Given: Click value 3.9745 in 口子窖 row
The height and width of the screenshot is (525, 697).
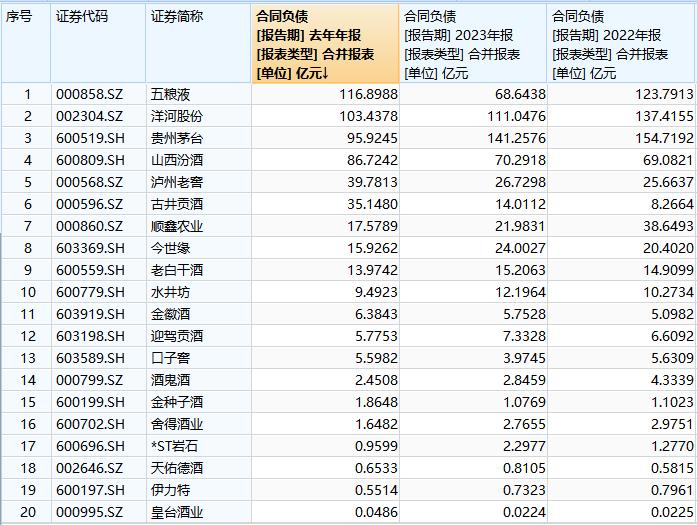Looking at the screenshot, I should click(525, 358).
